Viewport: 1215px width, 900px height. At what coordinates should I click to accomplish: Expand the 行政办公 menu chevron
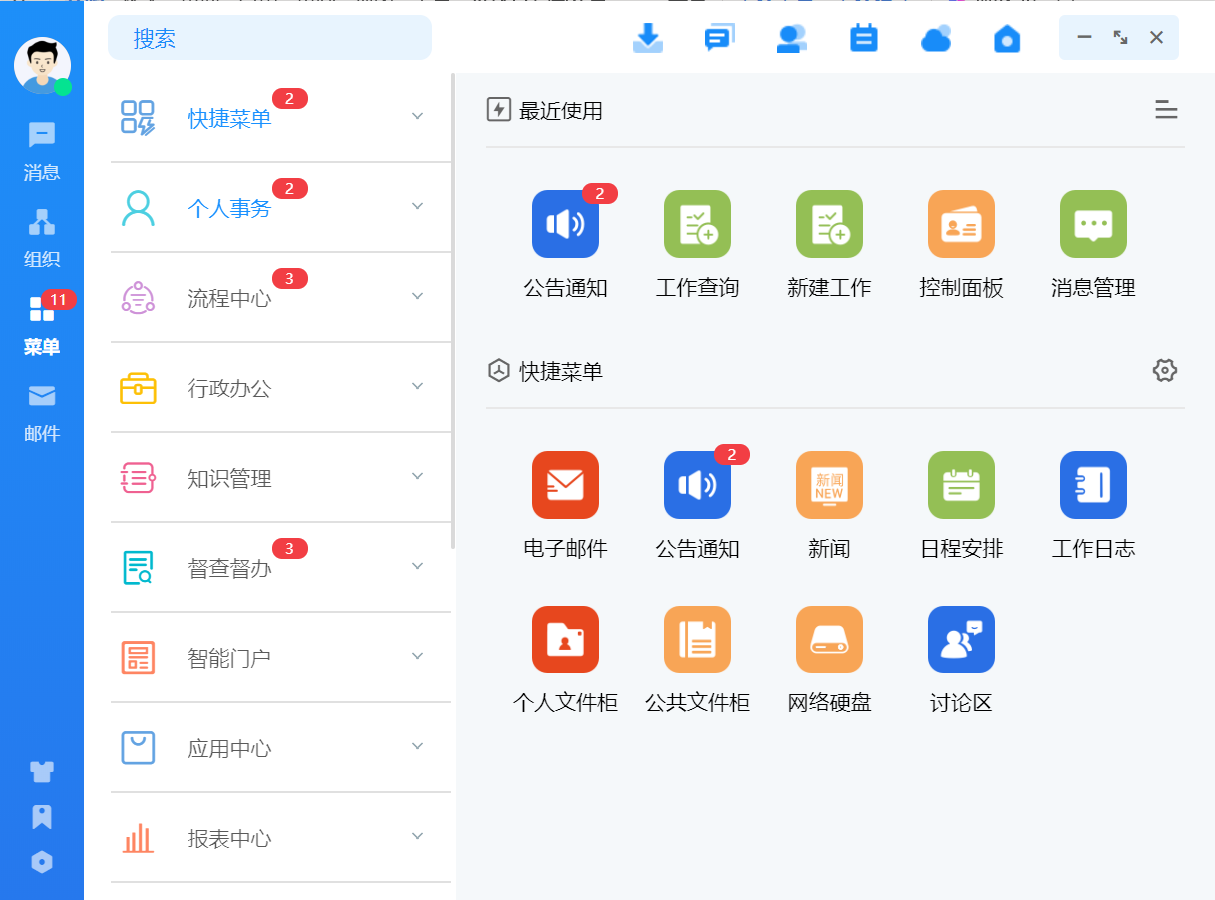pyautogui.click(x=418, y=386)
